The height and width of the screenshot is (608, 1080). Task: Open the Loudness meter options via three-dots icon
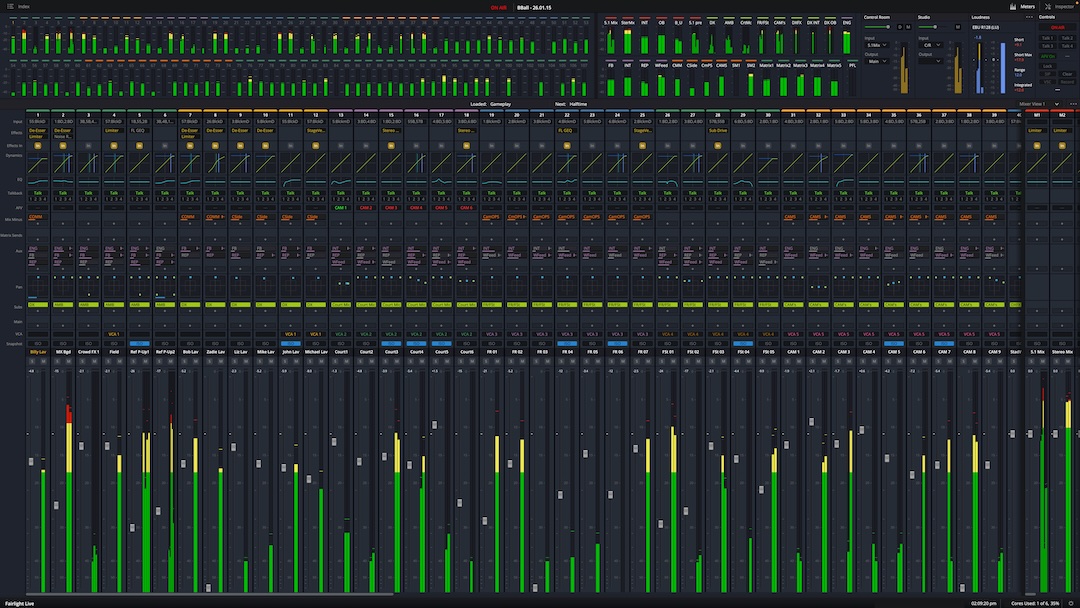tap(1028, 17)
